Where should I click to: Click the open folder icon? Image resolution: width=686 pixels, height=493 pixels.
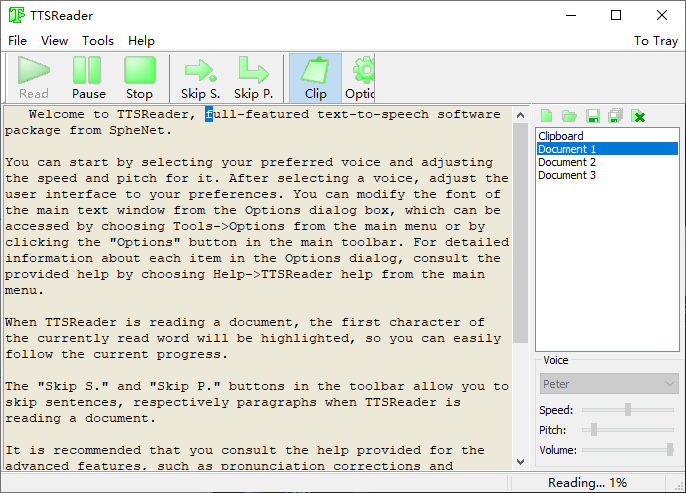pos(569,116)
